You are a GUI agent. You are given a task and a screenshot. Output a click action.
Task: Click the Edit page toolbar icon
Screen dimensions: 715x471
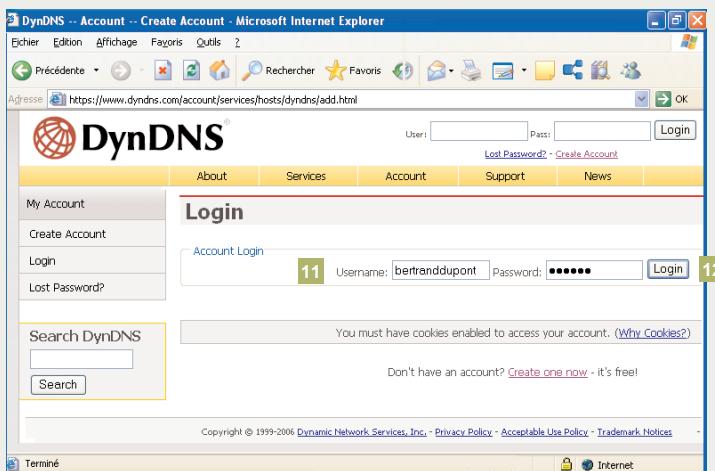[x=503, y=71]
